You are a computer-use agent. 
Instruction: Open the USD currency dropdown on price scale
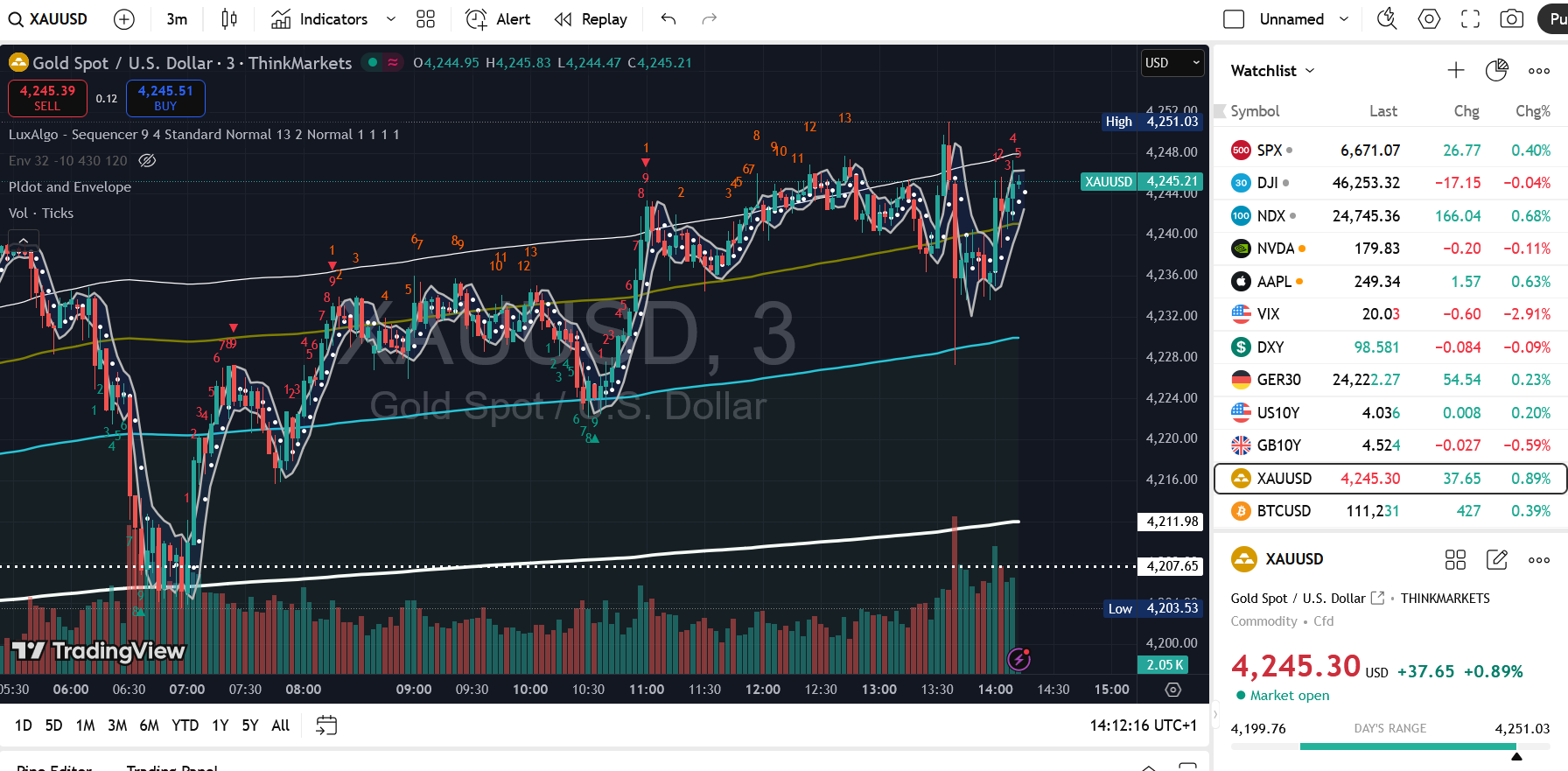click(x=1172, y=63)
